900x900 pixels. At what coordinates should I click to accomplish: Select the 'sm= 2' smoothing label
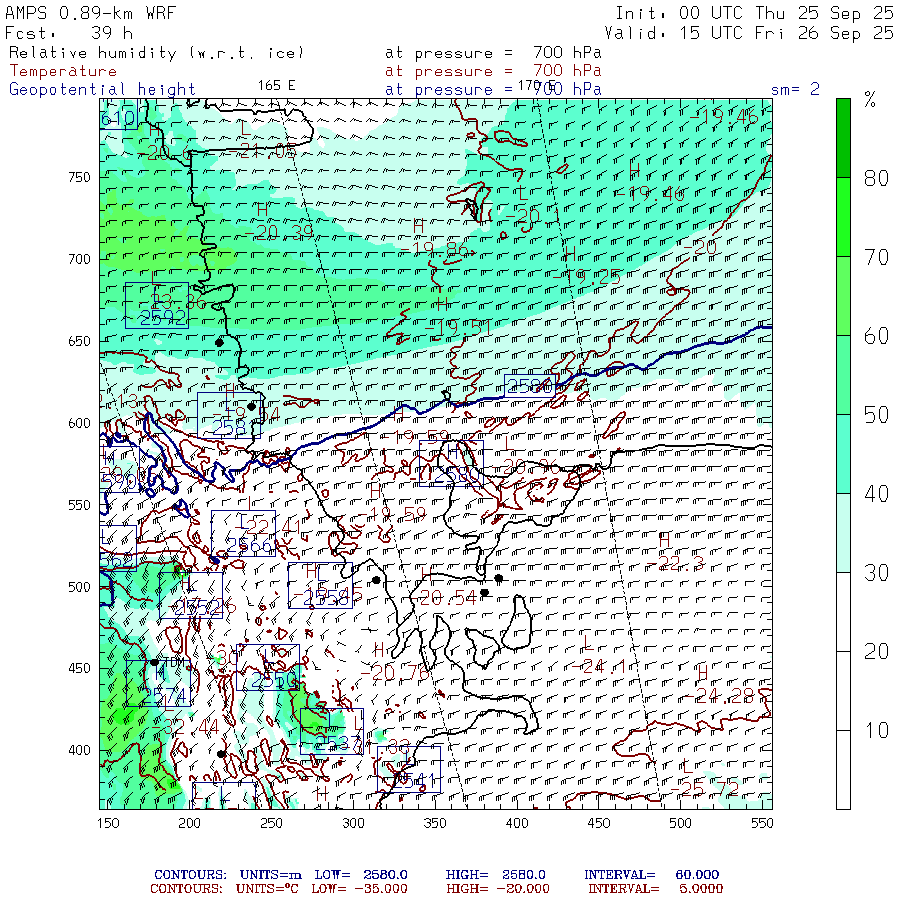pos(795,89)
